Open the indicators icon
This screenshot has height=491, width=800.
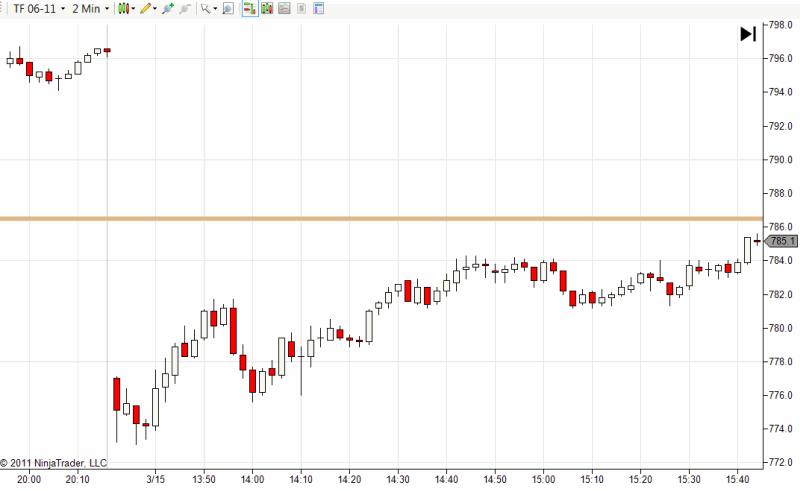pyautogui.click(x=284, y=9)
